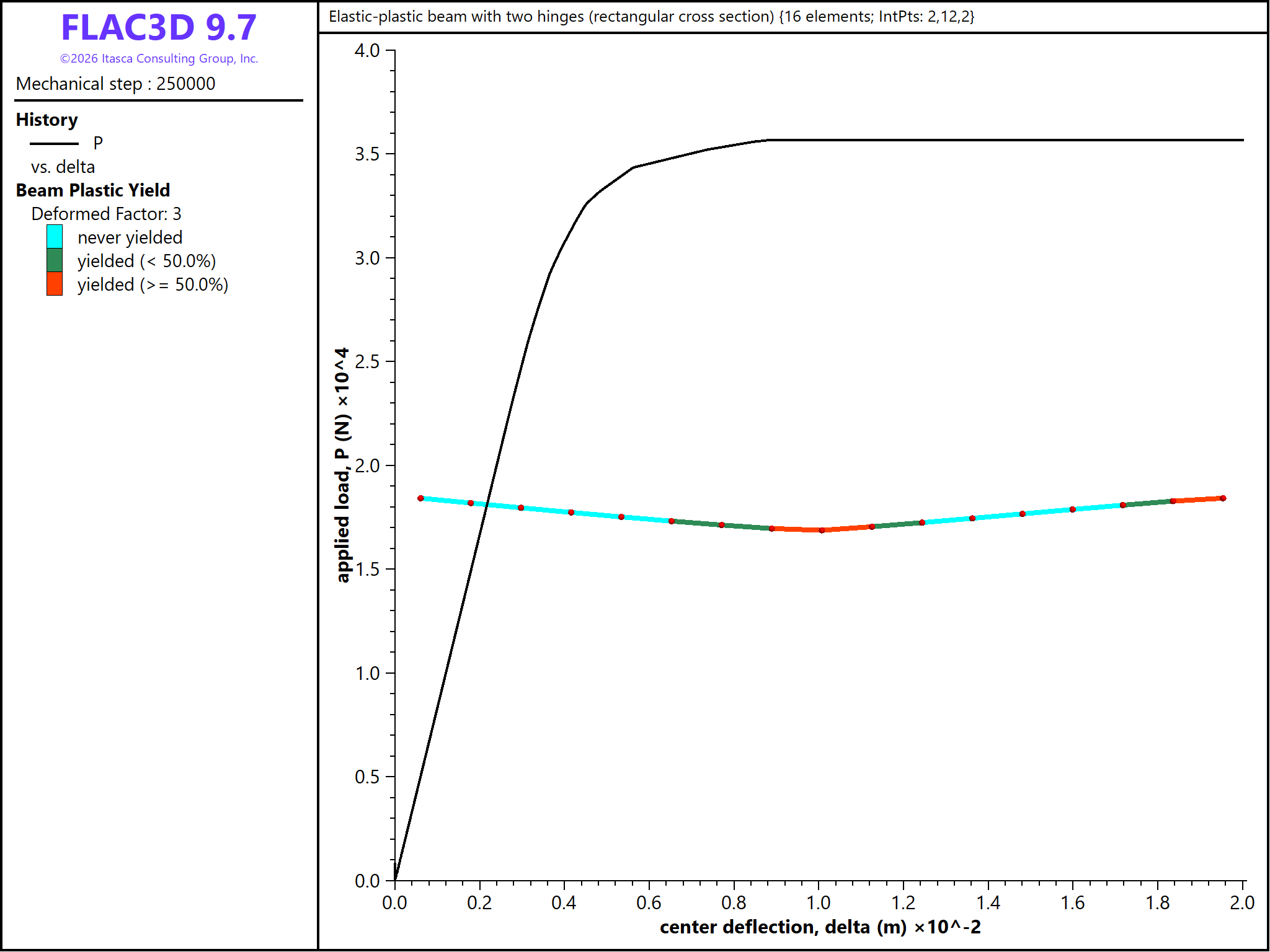Click the red node at beam center
1270x952 pixels.
pos(822,531)
